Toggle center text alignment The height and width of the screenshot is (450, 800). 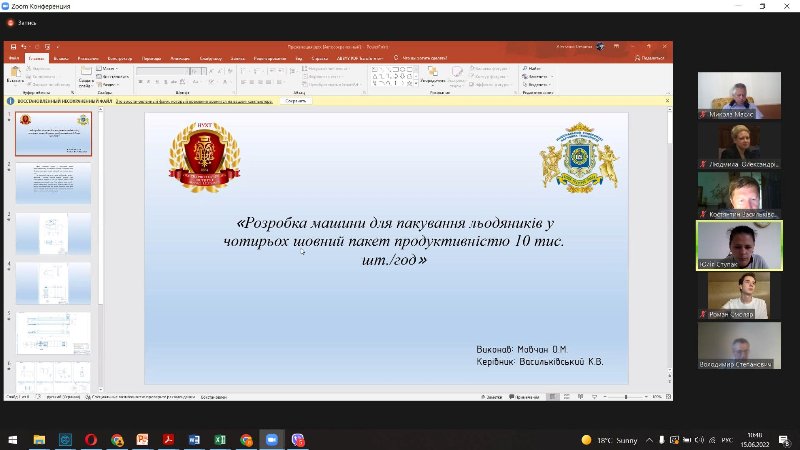pos(252,82)
